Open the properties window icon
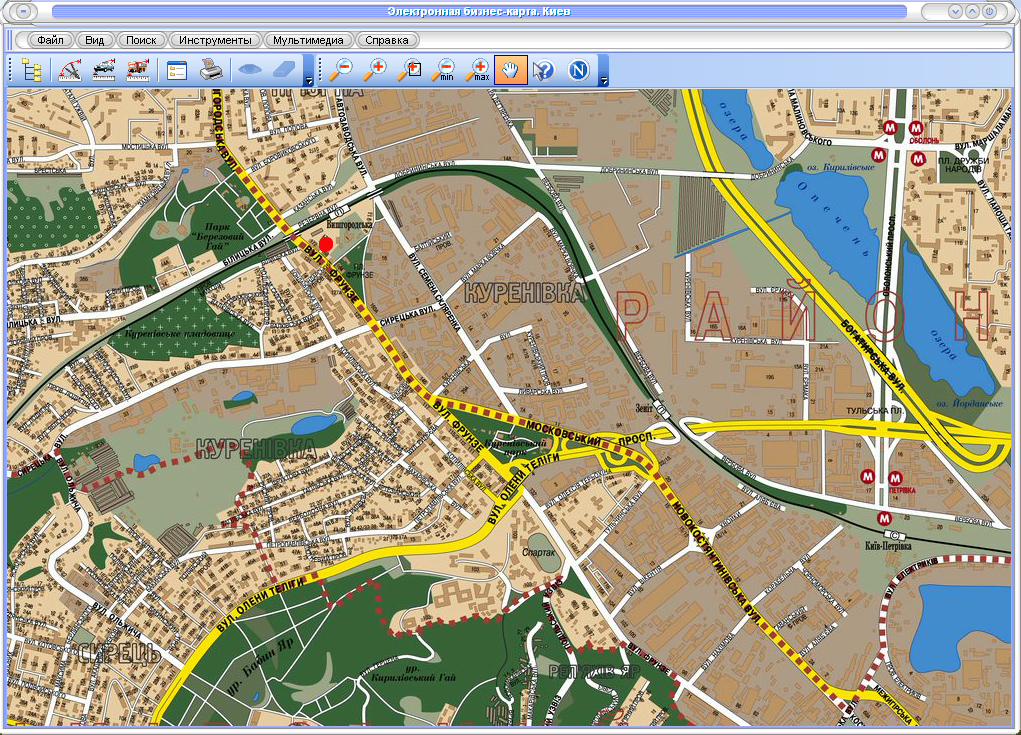Screen dimensions: 1021x735 click(177, 70)
